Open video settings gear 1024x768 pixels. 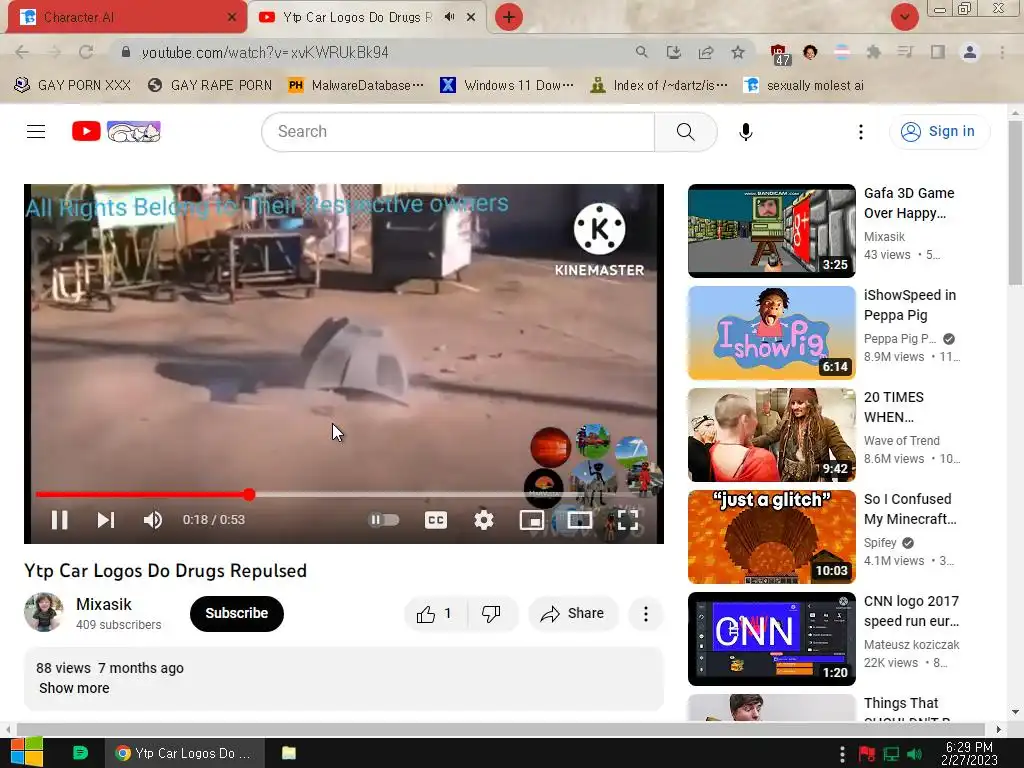[x=484, y=520]
